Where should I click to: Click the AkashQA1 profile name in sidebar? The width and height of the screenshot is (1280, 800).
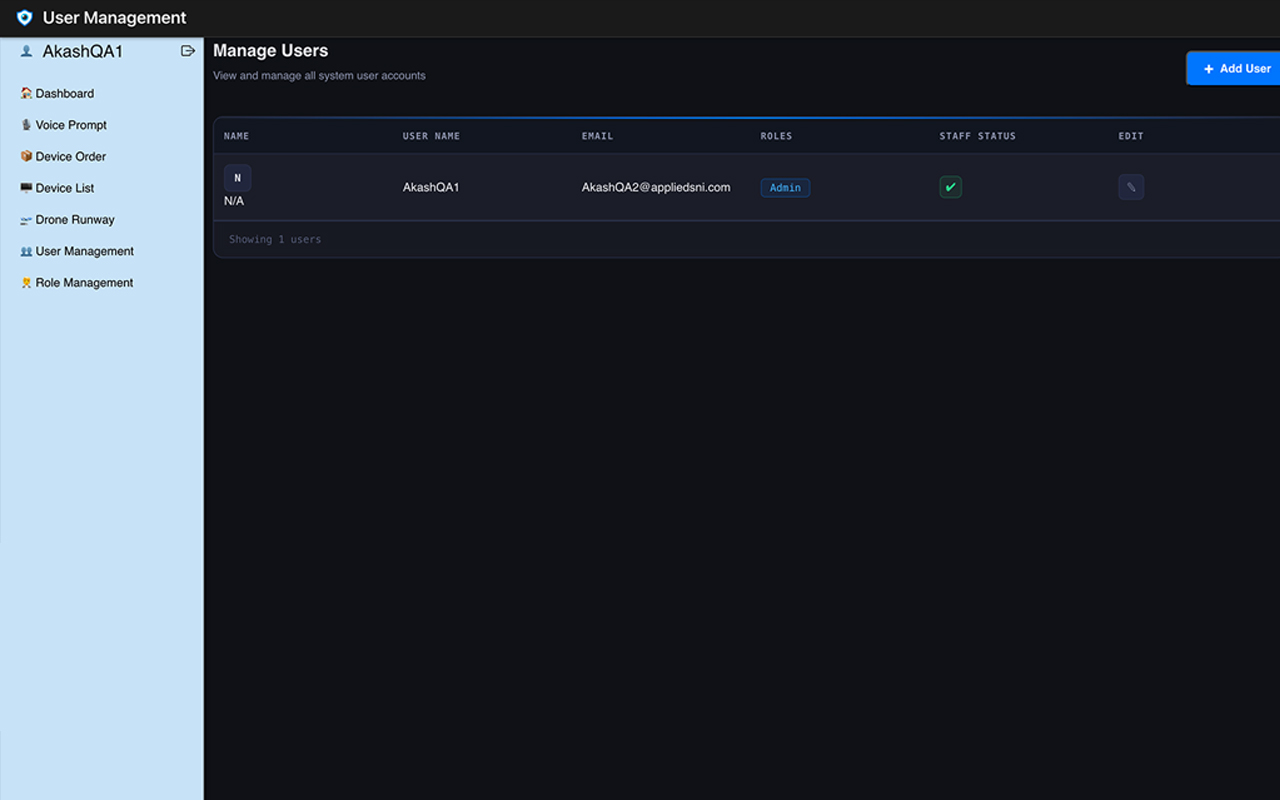pyautogui.click(x=82, y=51)
